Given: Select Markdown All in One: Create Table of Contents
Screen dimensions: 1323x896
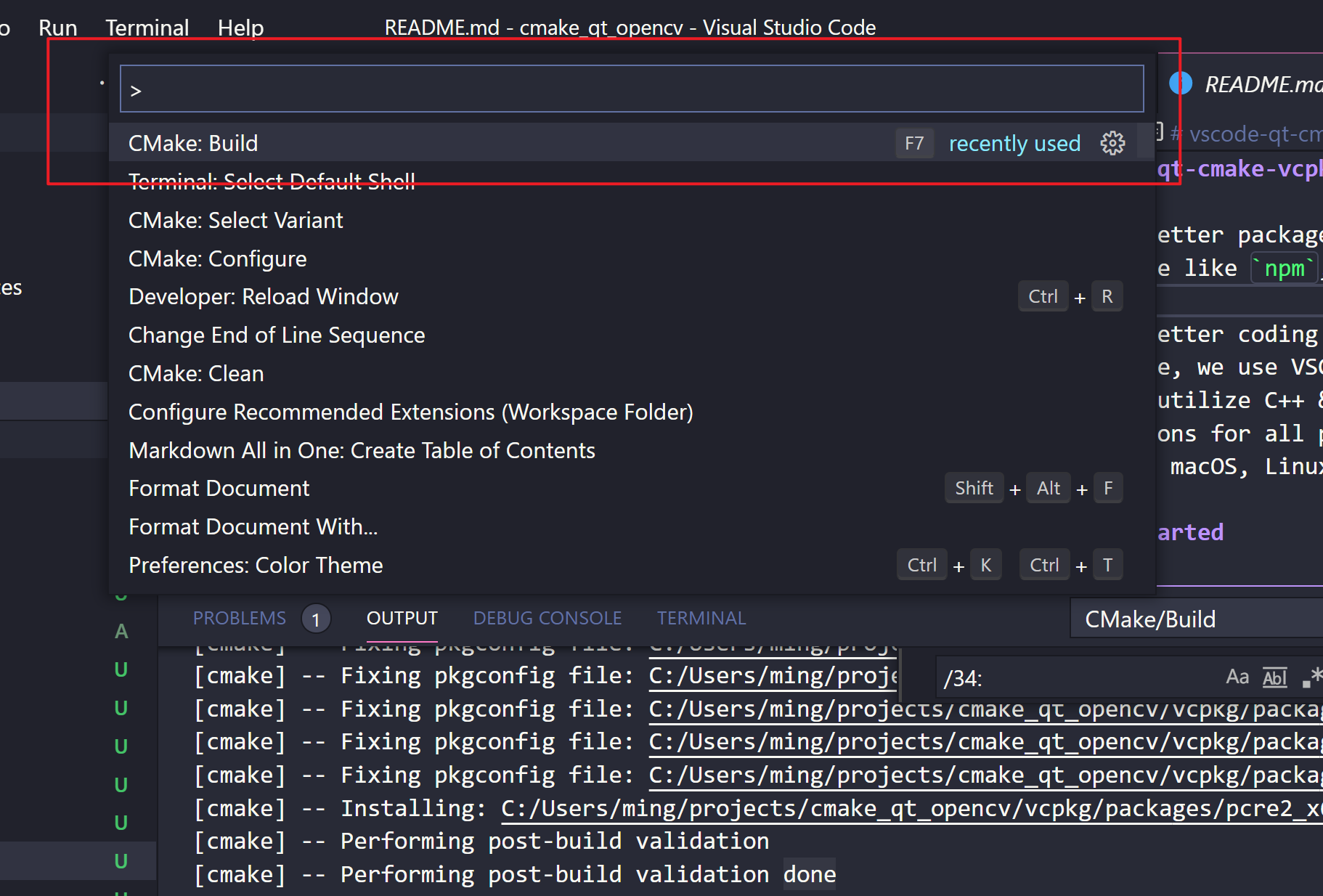Looking at the screenshot, I should tap(362, 450).
